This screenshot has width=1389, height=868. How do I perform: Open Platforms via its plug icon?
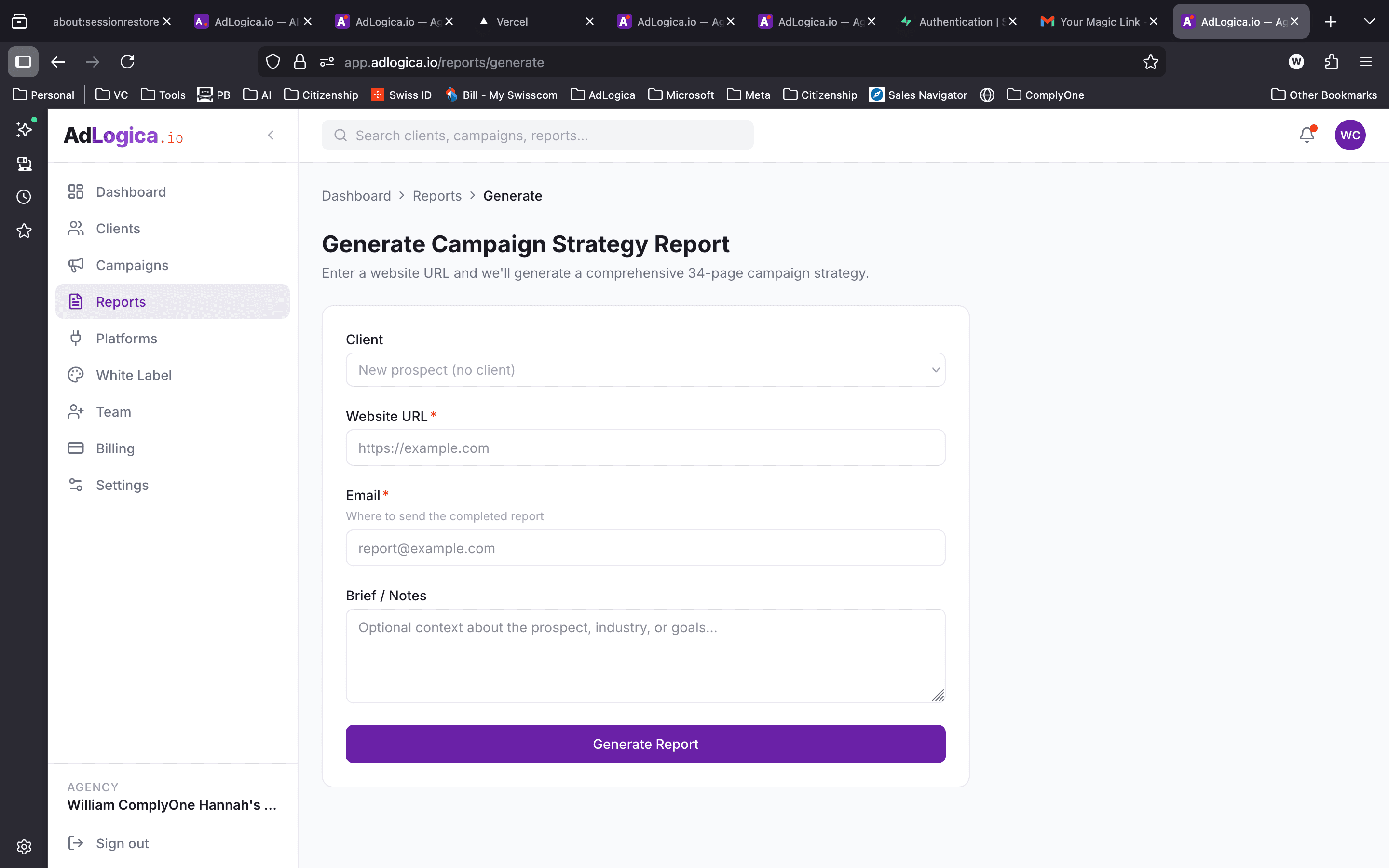coord(76,338)
